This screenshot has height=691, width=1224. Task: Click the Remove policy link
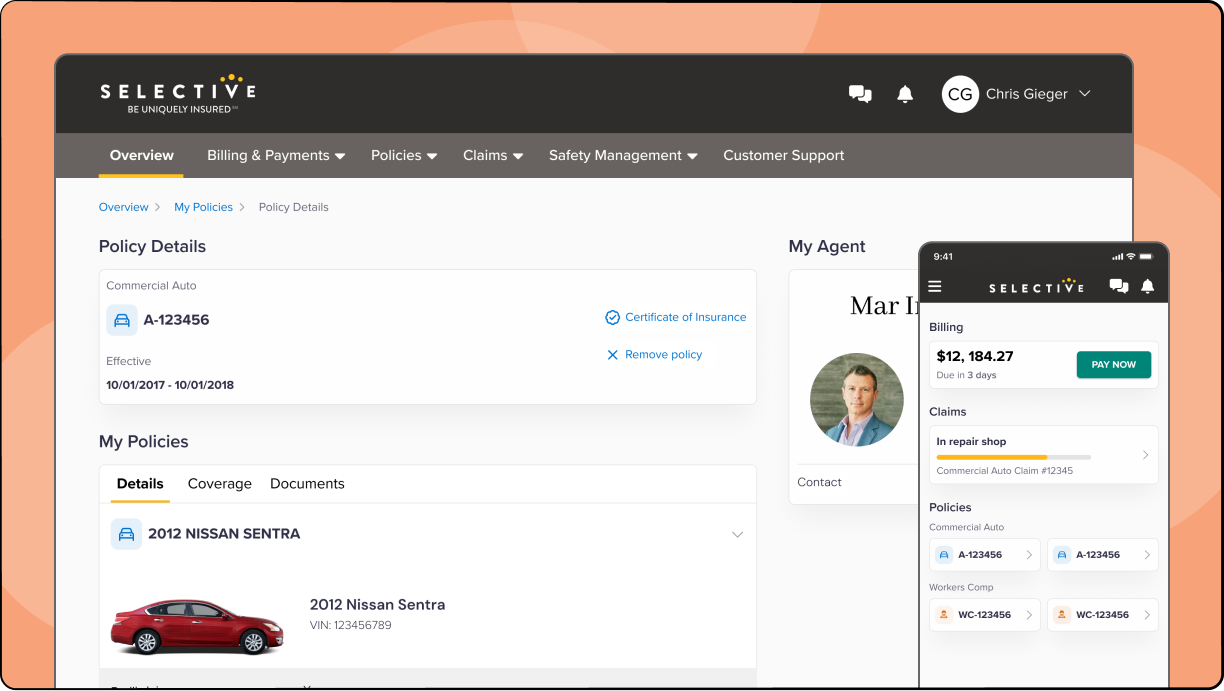663,354
